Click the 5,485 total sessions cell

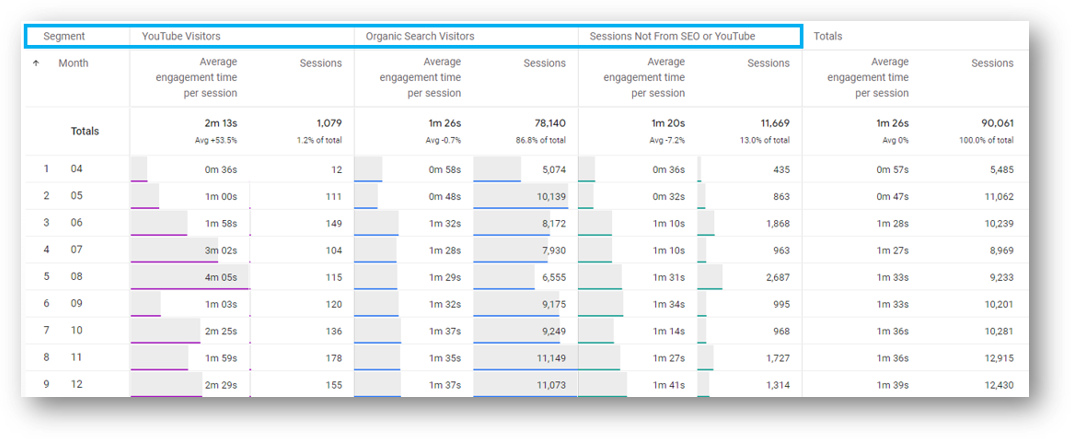[1002, 169]
